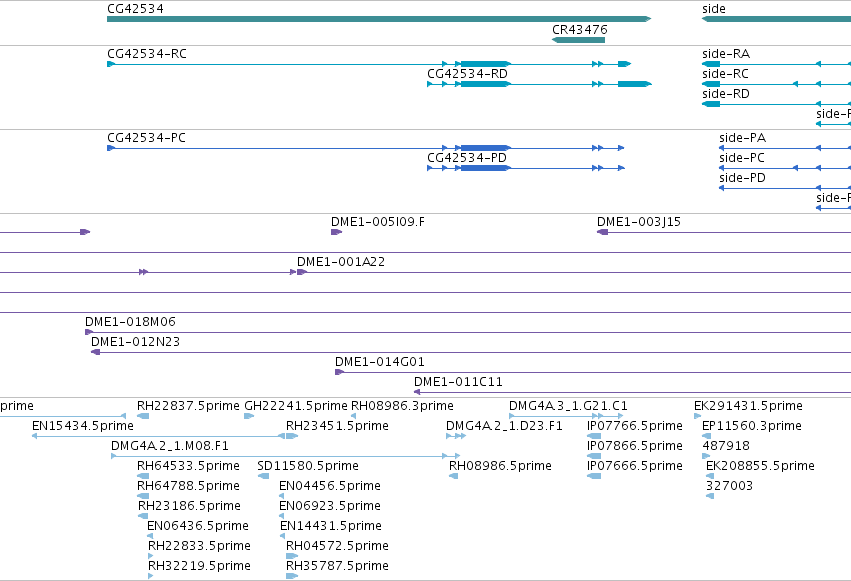Select the SD11580.5prime EST label
The image size is (851, 581).
pyautogui.click(x=308, y=466)
